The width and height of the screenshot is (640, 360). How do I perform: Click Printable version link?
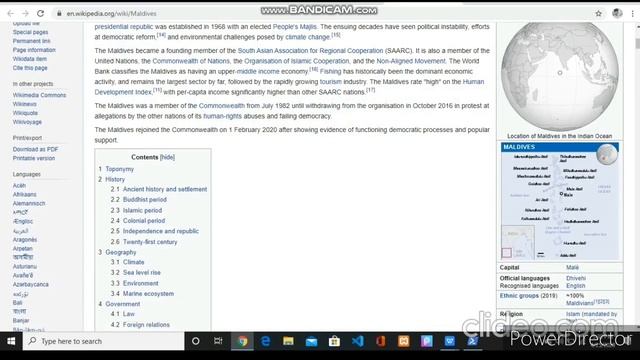(33, 158)
